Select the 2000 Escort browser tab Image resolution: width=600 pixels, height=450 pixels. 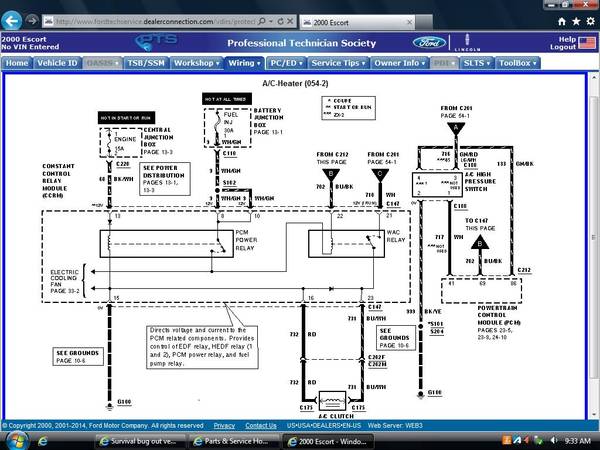(357, 22)
